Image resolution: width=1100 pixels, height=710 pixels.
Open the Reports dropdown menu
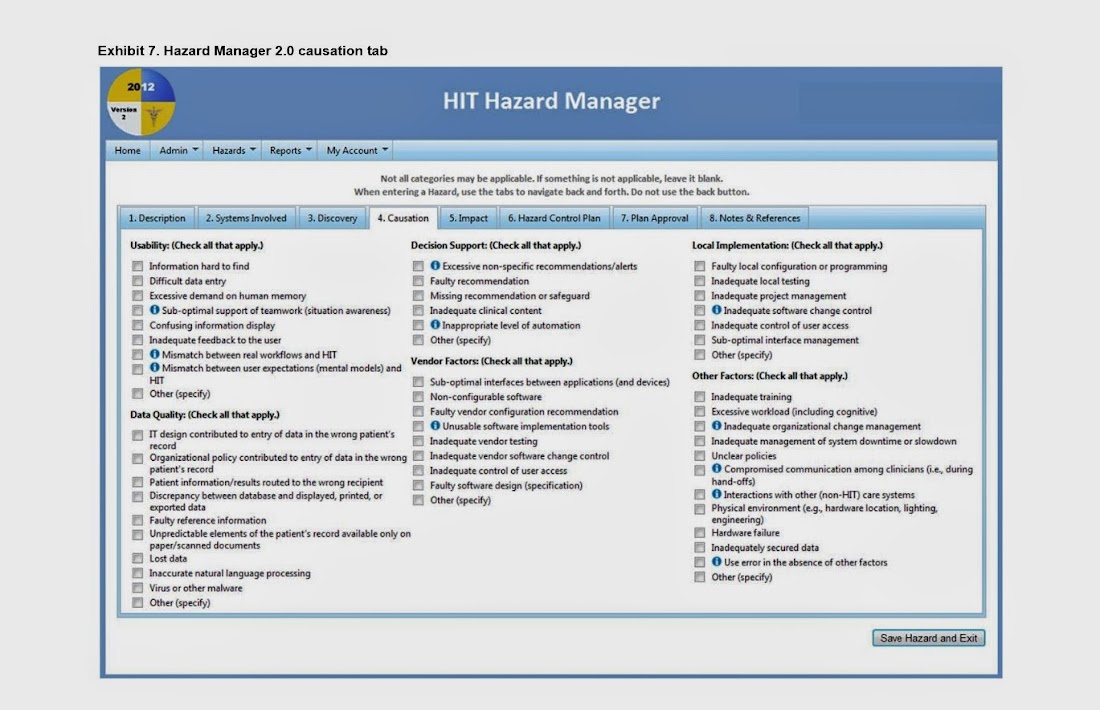(x=290, y=150)
